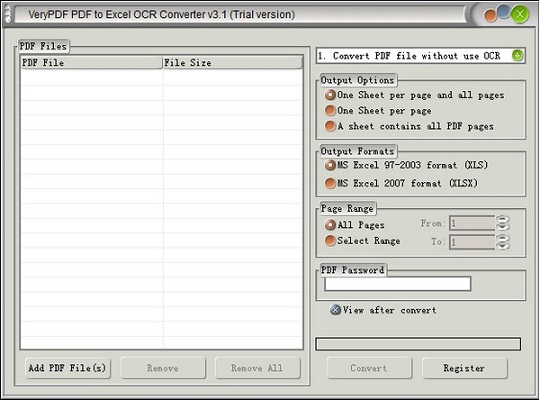540x400 pixels.
Task: Select MS Excel 97-2003 format (XLS)
Action: 406,165
